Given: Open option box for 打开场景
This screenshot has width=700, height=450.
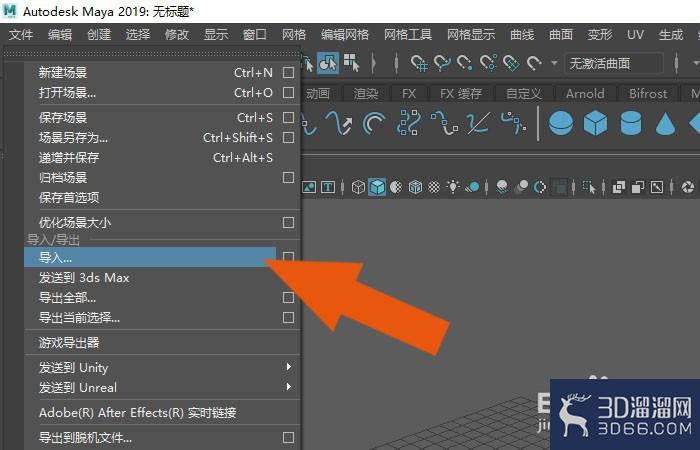Looking at the screenshot, I should (x=288, y=92).
